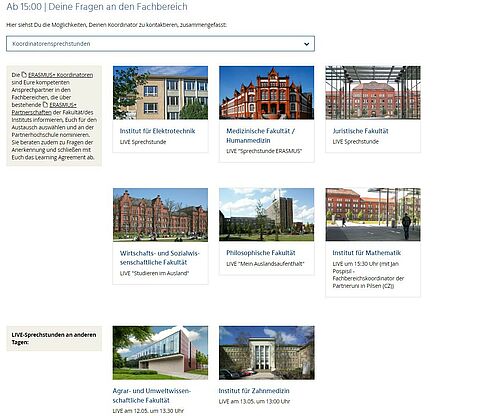Open Philosophische Fakultät building photo

(x=267, y=215)
